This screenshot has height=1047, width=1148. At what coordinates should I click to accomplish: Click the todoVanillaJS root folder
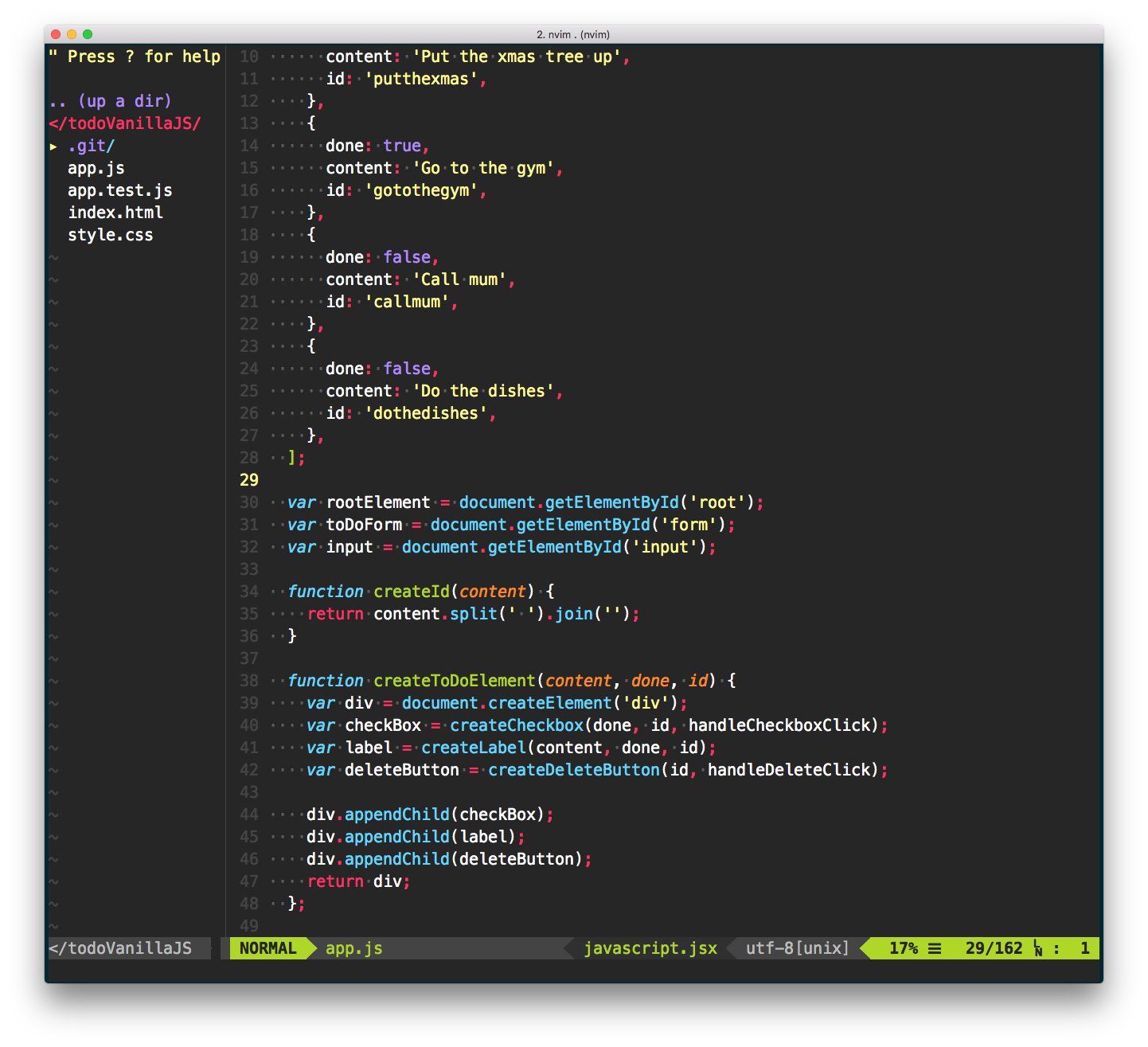(124, 123)
